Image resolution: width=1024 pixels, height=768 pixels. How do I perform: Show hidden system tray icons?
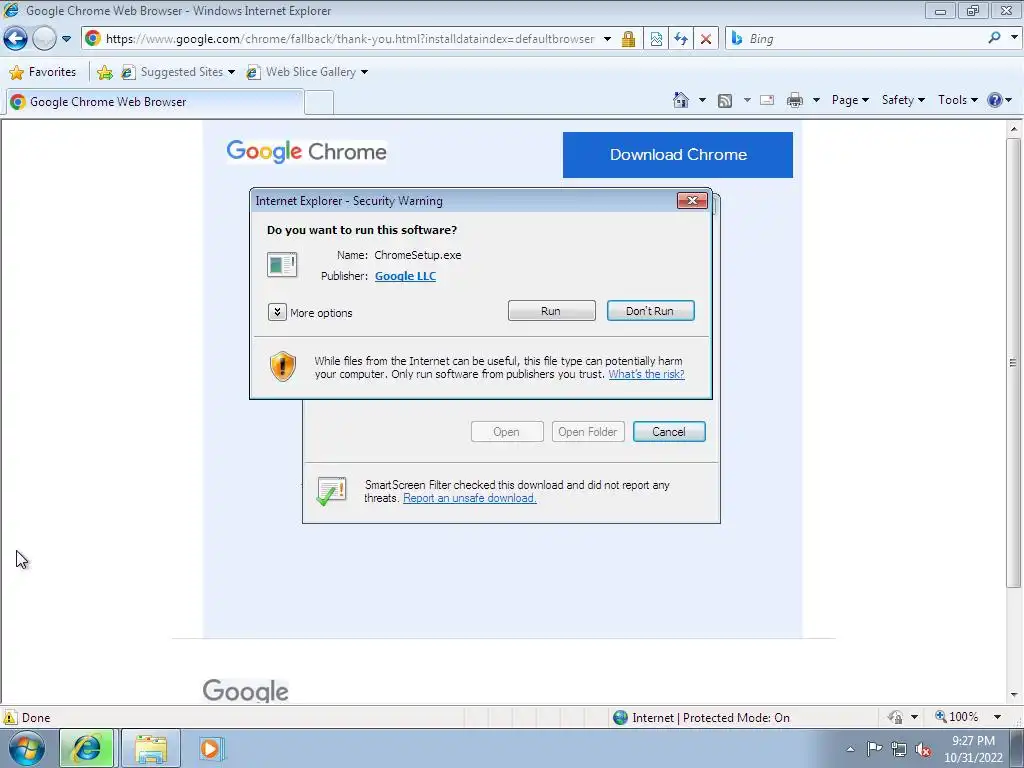click(x=850, y=749)
